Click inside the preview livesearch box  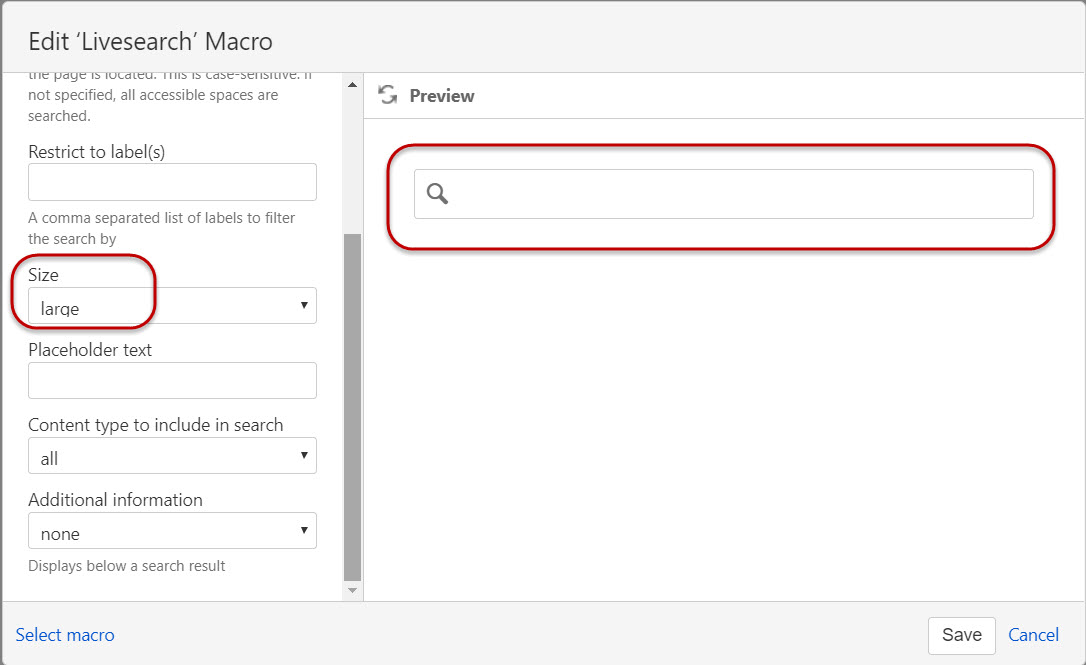click(724, 194)
